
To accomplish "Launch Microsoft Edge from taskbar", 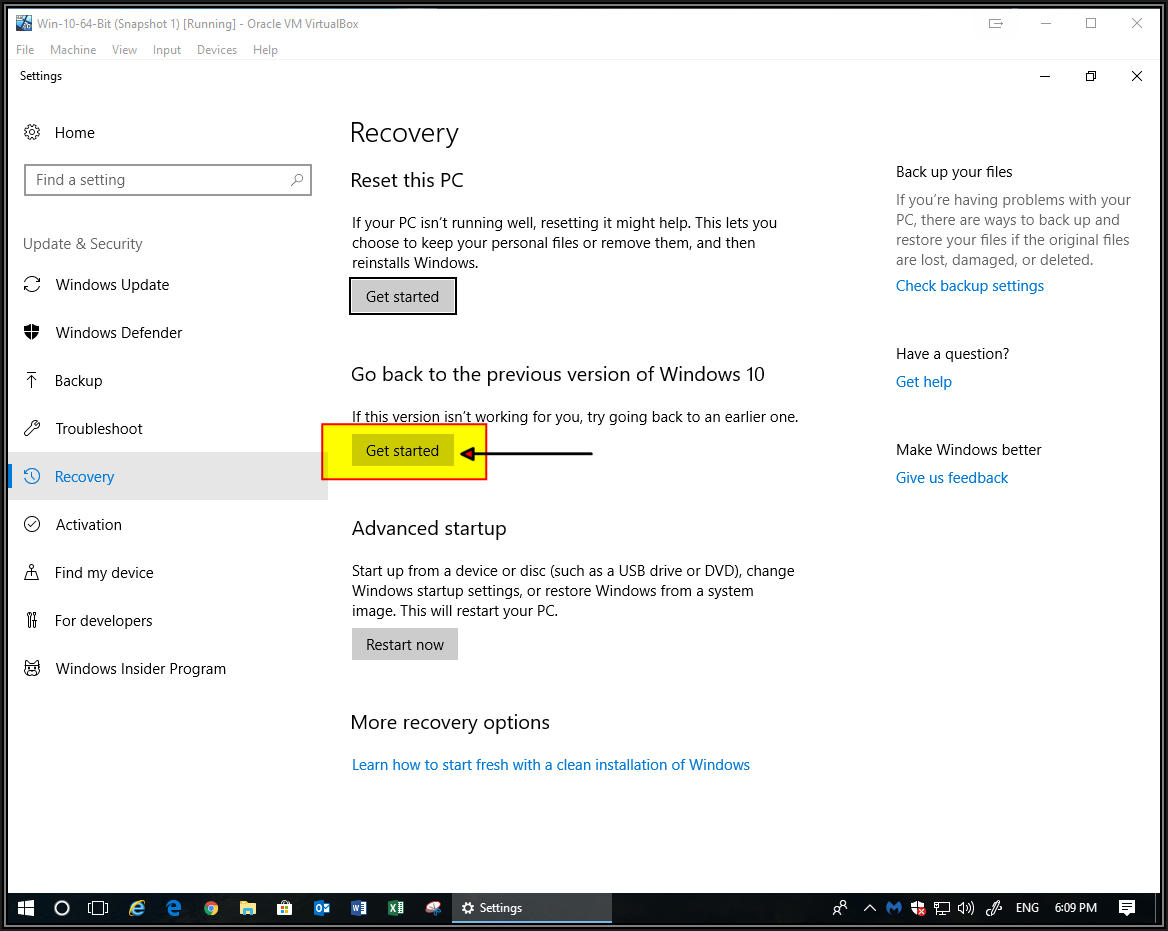I will click(x=174, y=908).
